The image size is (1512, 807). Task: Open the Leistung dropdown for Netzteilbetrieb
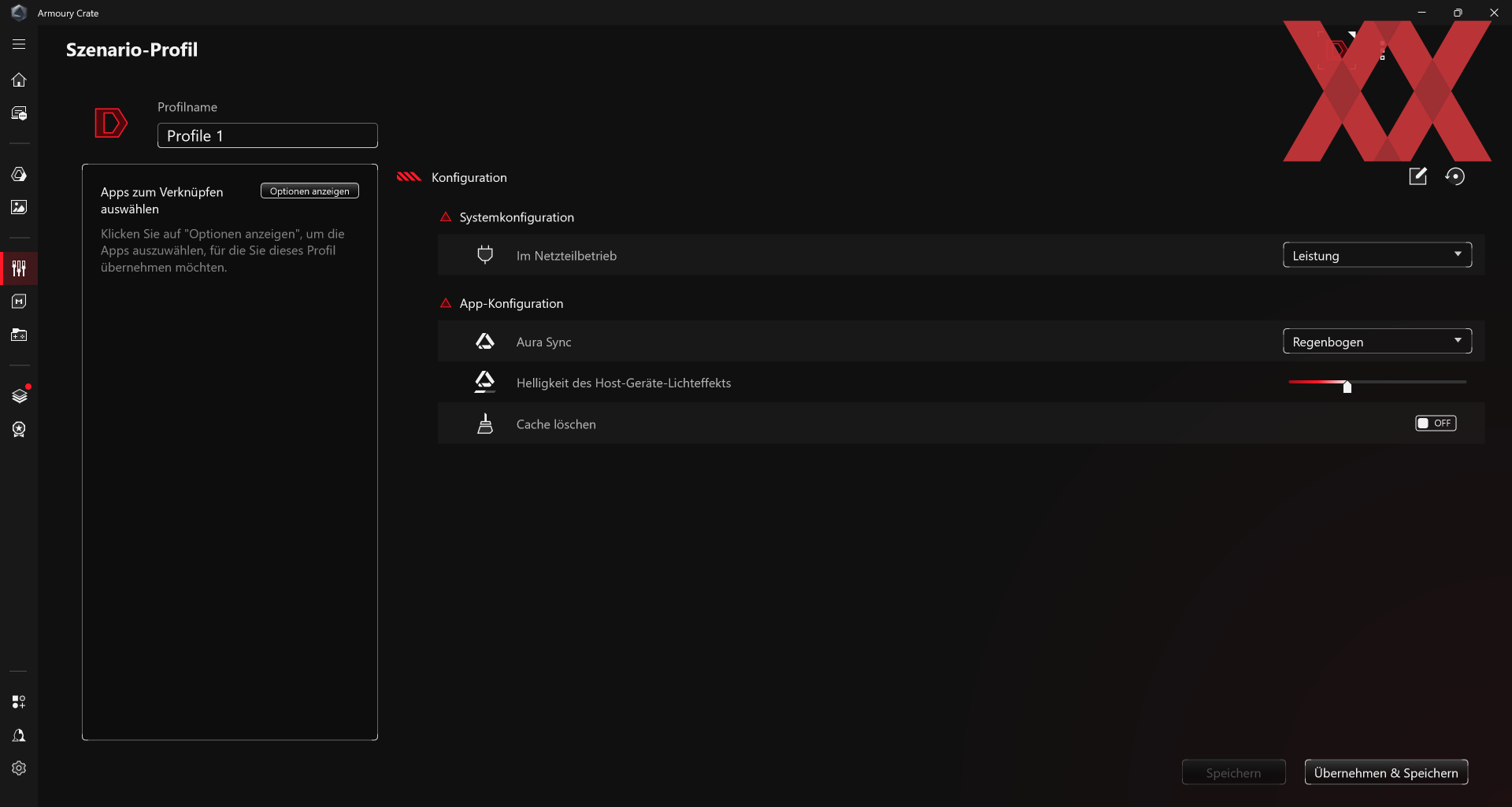pos(1377,255)
